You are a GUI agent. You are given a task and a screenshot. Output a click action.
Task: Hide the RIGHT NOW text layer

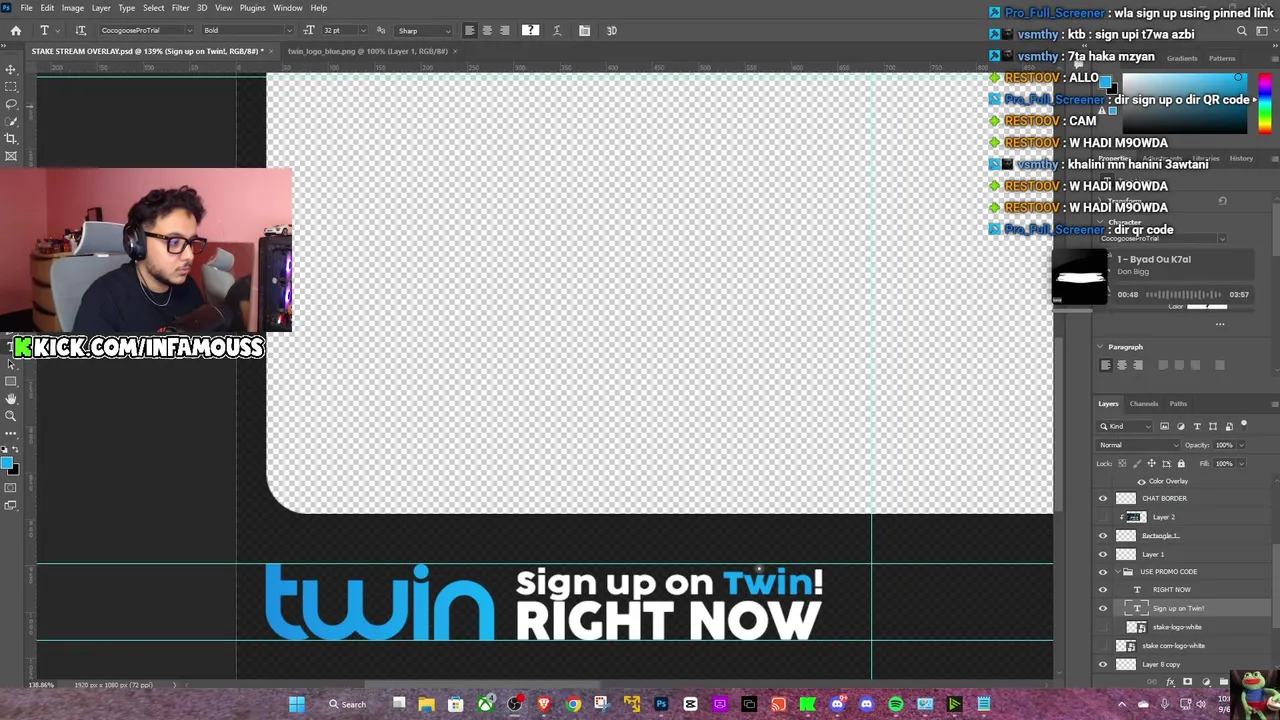(1103, 590)
